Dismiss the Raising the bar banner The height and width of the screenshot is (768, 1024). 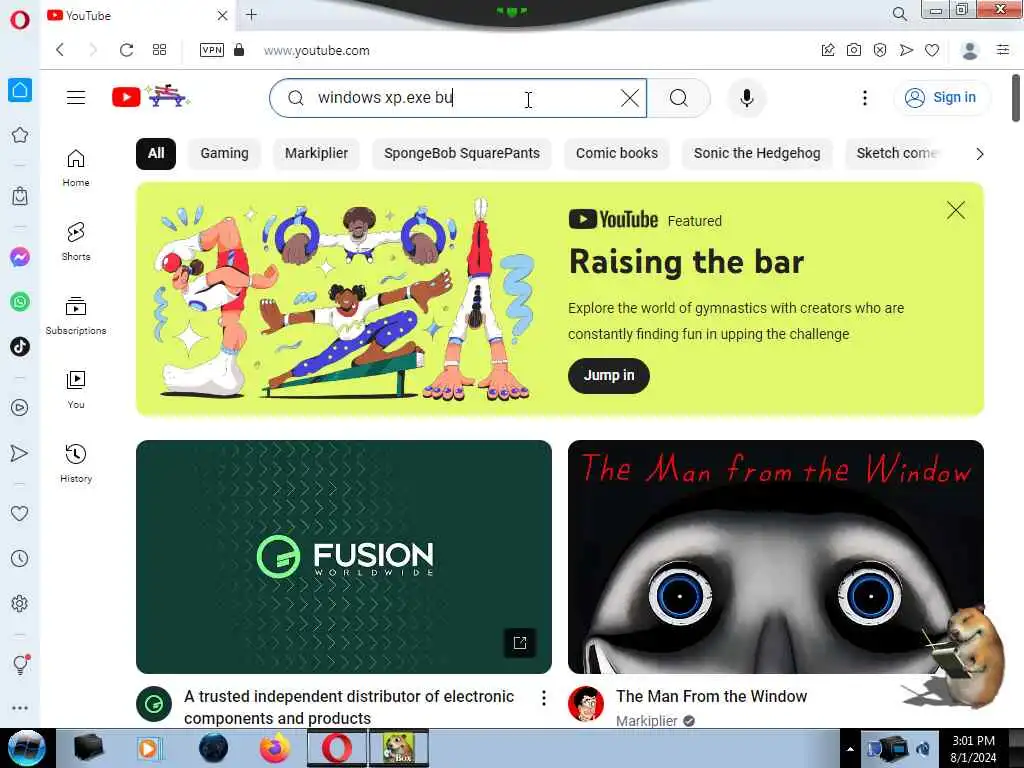955,210
